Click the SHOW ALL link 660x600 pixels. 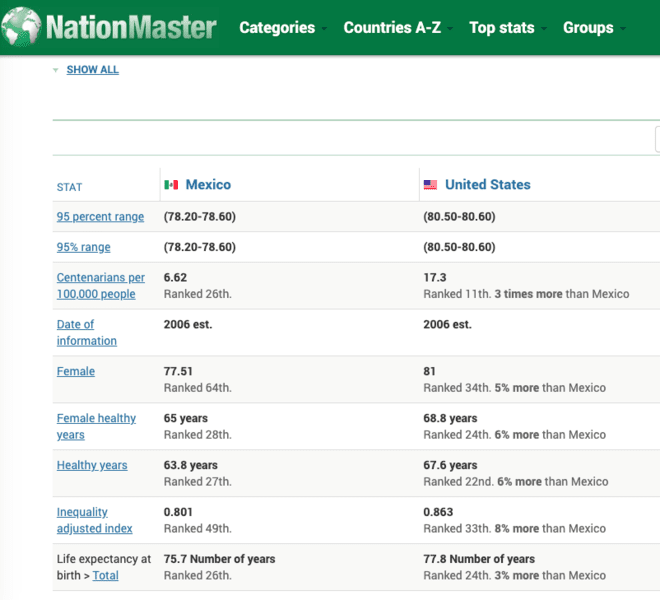point(93,70)
